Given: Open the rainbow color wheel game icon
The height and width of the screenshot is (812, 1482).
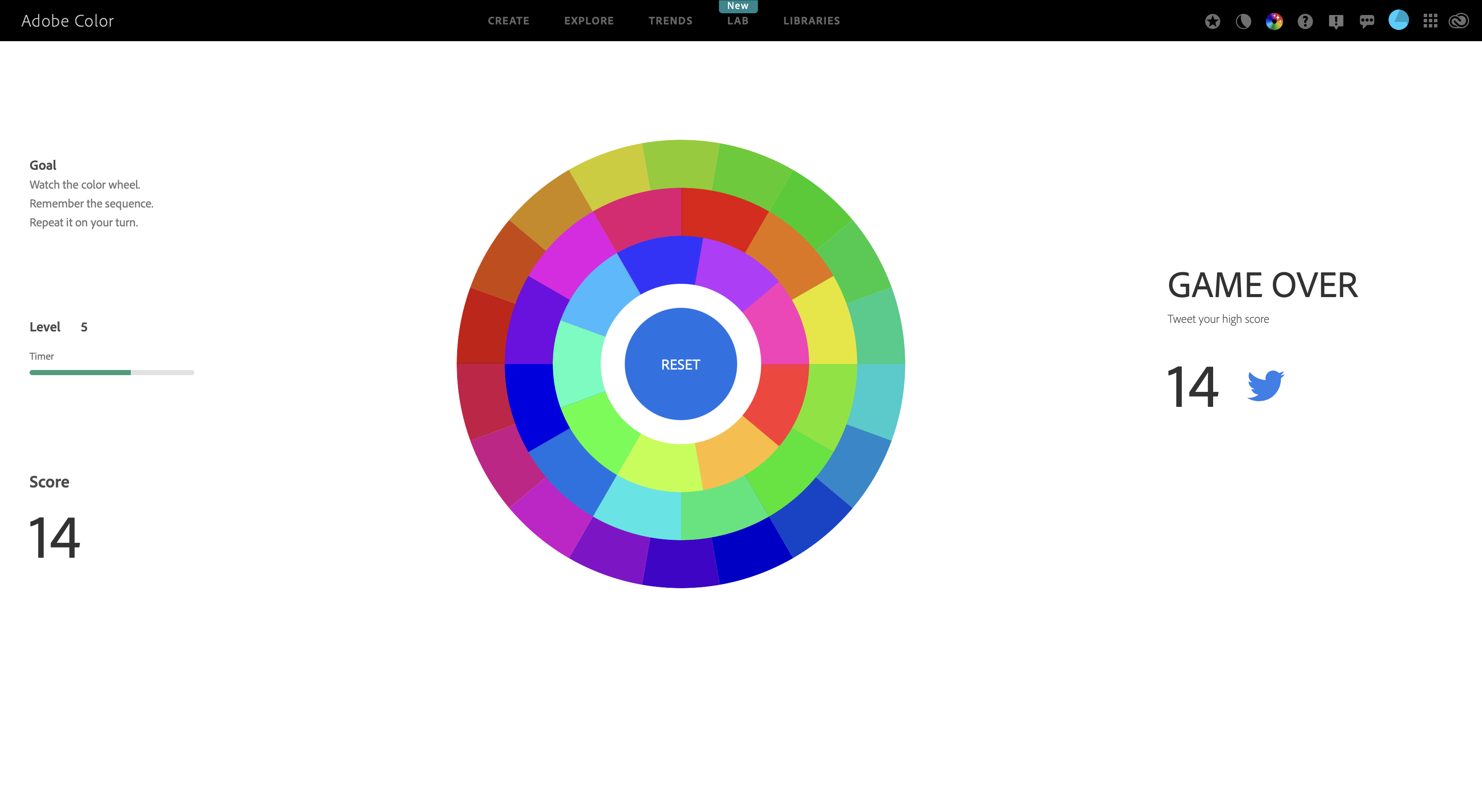Looking at the screenshot, I should pyautogui.click(x=1274, y=21).
